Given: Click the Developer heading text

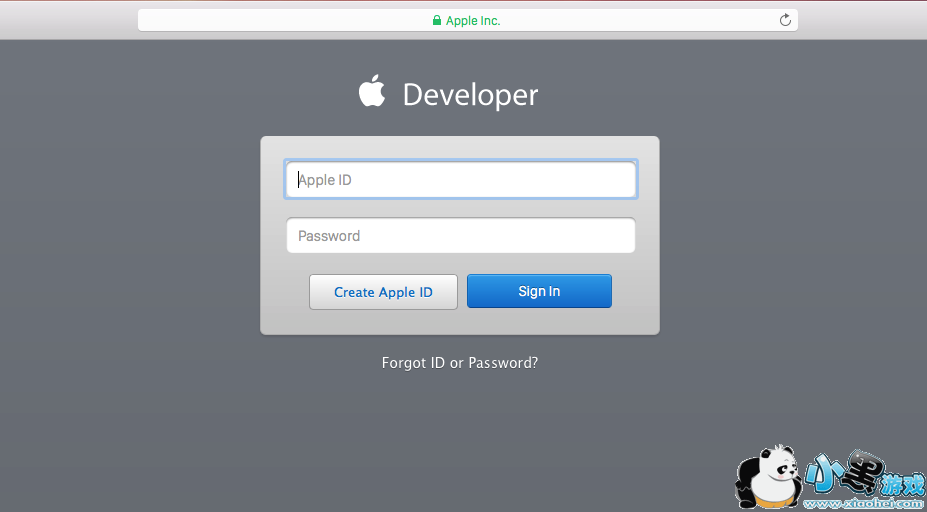Looking at the screenshot, I should [471, 95].
